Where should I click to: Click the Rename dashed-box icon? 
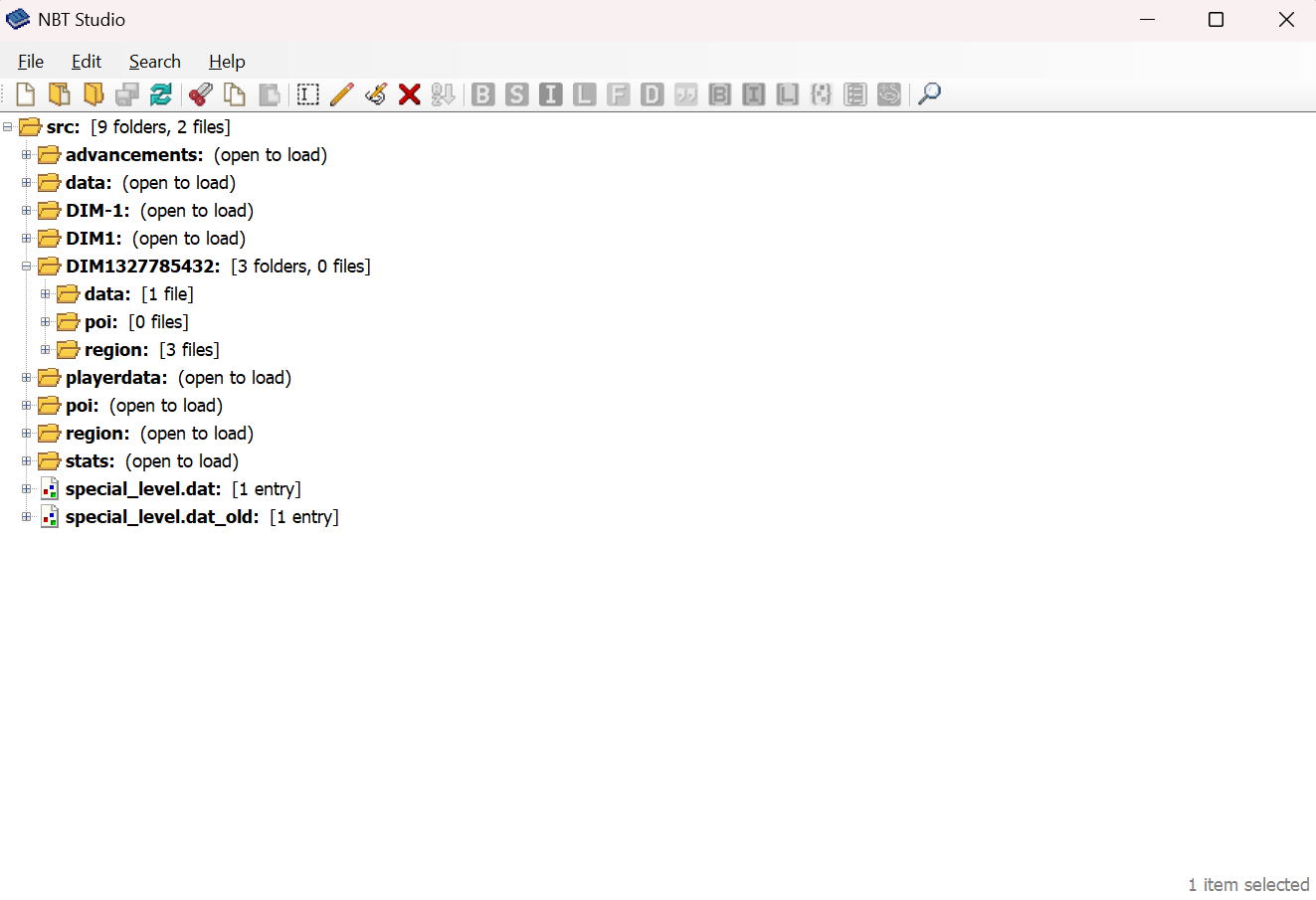(308, 94)
